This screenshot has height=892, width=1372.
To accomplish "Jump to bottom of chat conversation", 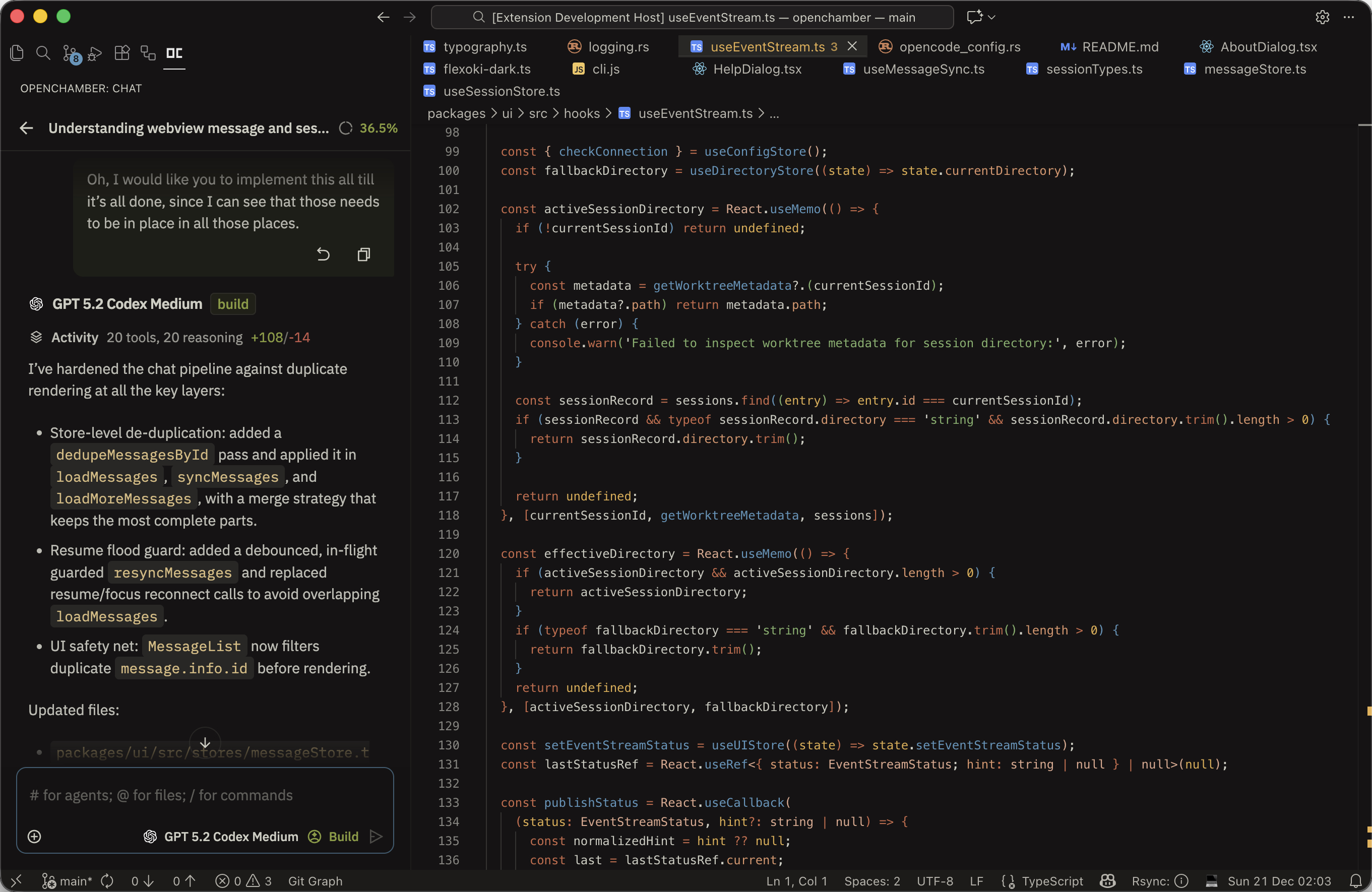I will tap(205, 743).
